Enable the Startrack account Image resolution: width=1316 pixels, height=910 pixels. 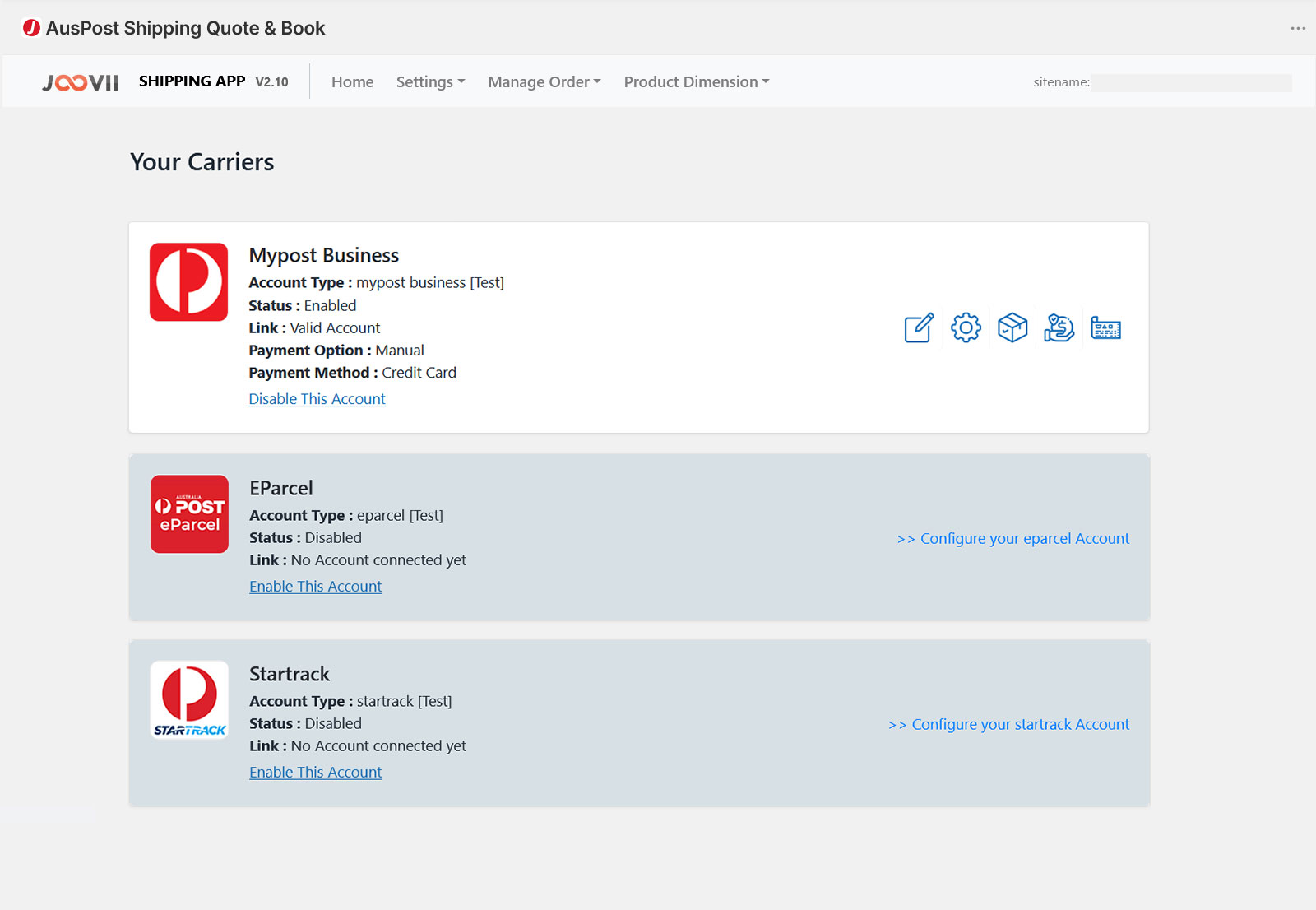pyautogui.click(x=316, y=773)
